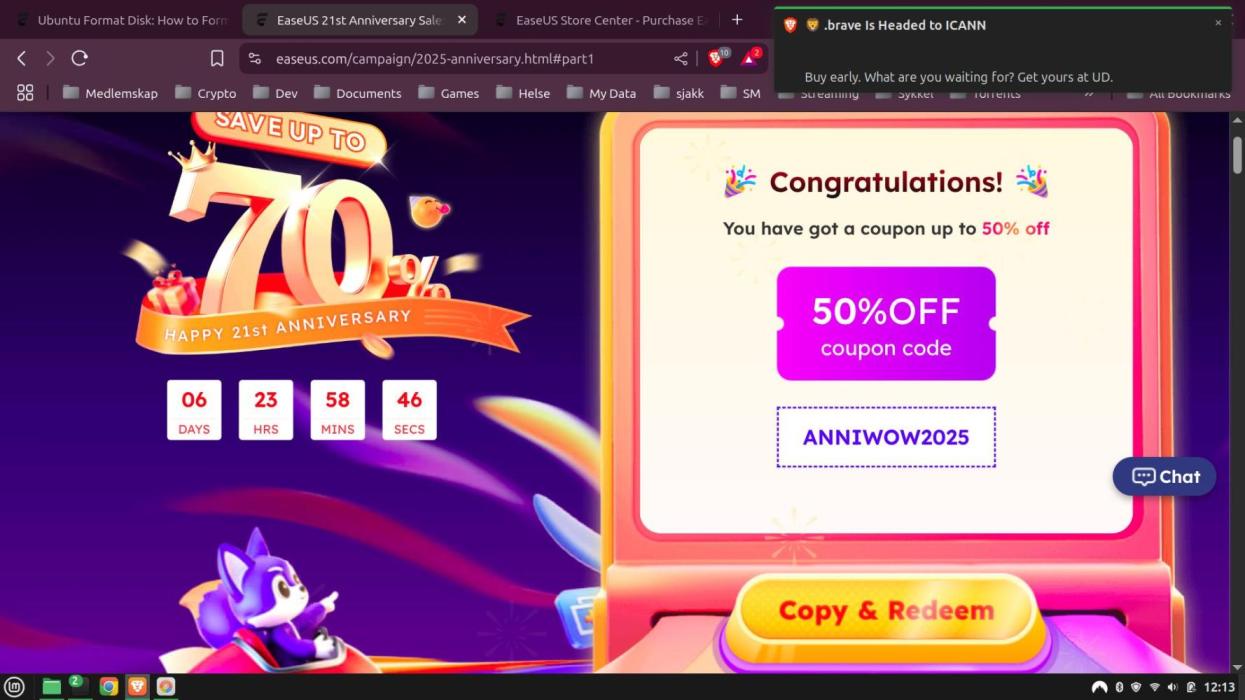Click the share icon in the address bar
Image resolution: width=1245 pixels, height=700 pixels.
681,58
